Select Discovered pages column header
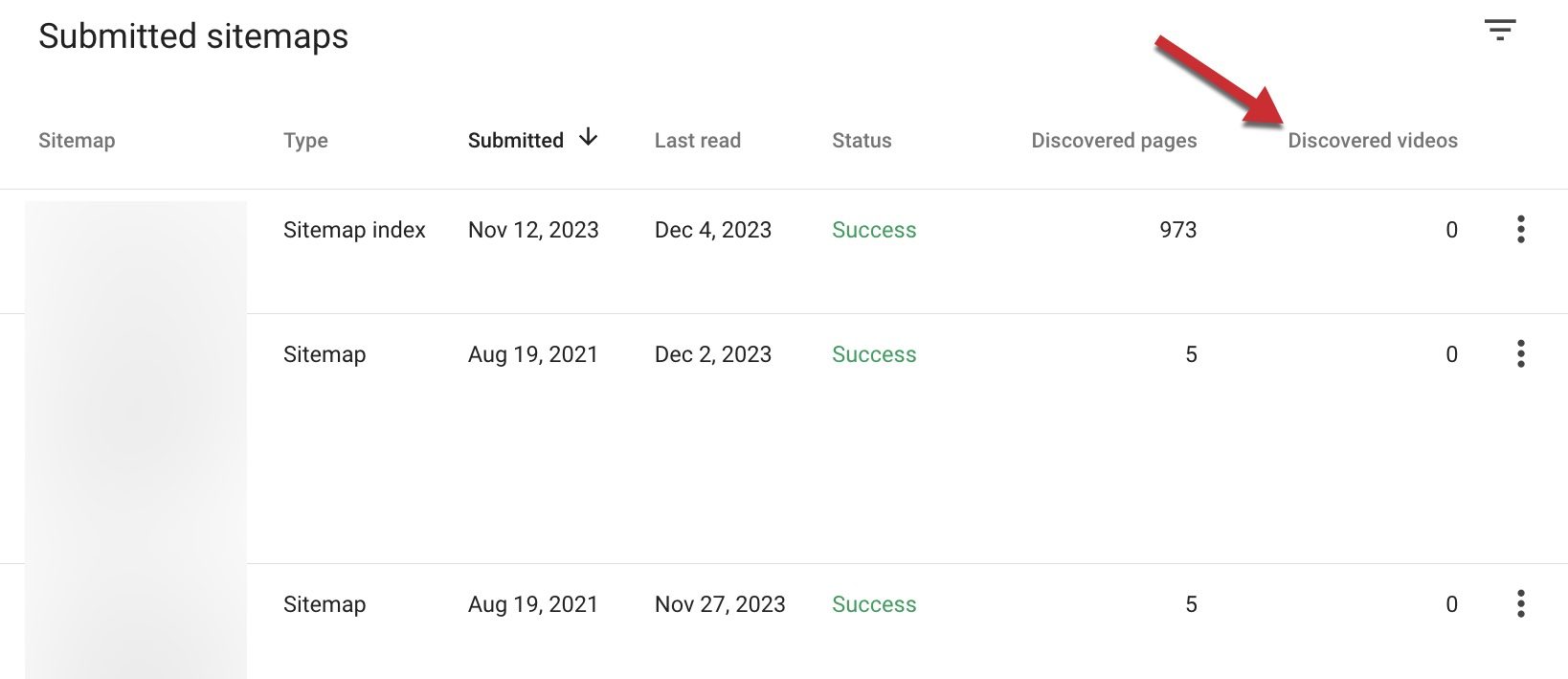The height and width of the screenshot is (679, 1568). click(1114, 141)
